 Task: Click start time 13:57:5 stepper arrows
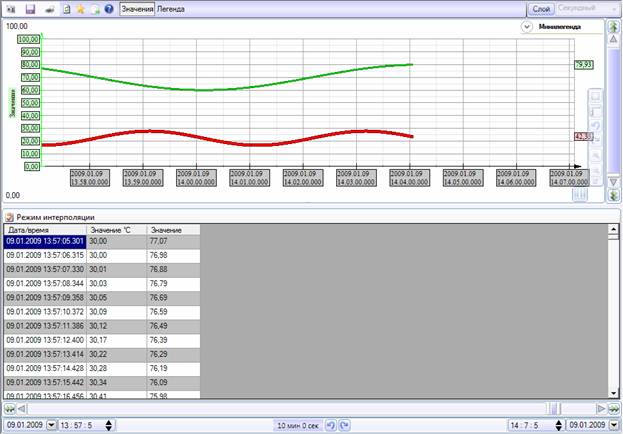[x=109, y=425]
